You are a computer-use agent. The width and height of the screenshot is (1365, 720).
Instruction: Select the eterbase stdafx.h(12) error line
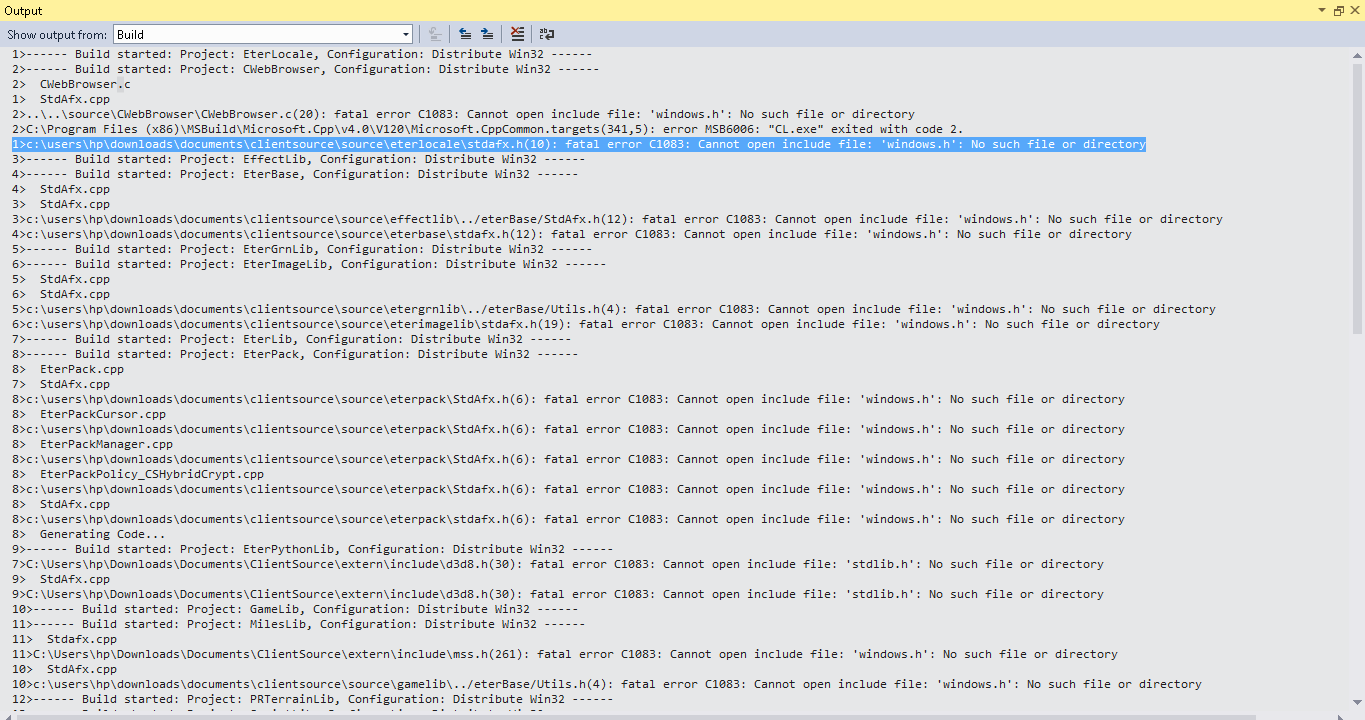click(572, 234)
